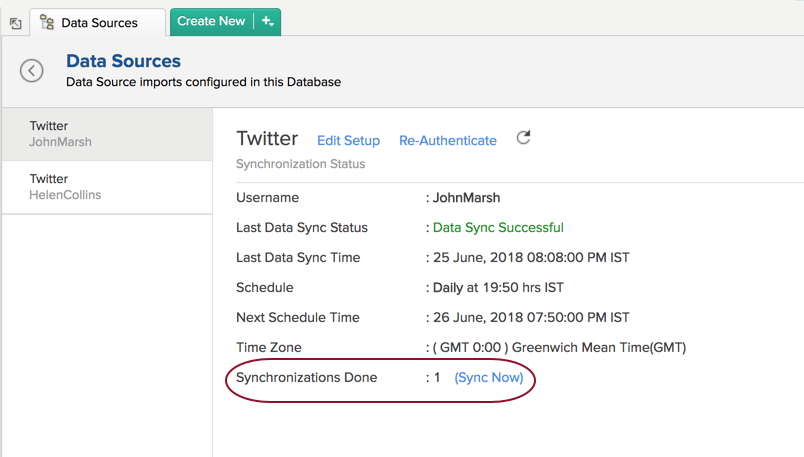Click the Username label
The height and width of the screenshot is (457, 804).
(x=267, y=198)
